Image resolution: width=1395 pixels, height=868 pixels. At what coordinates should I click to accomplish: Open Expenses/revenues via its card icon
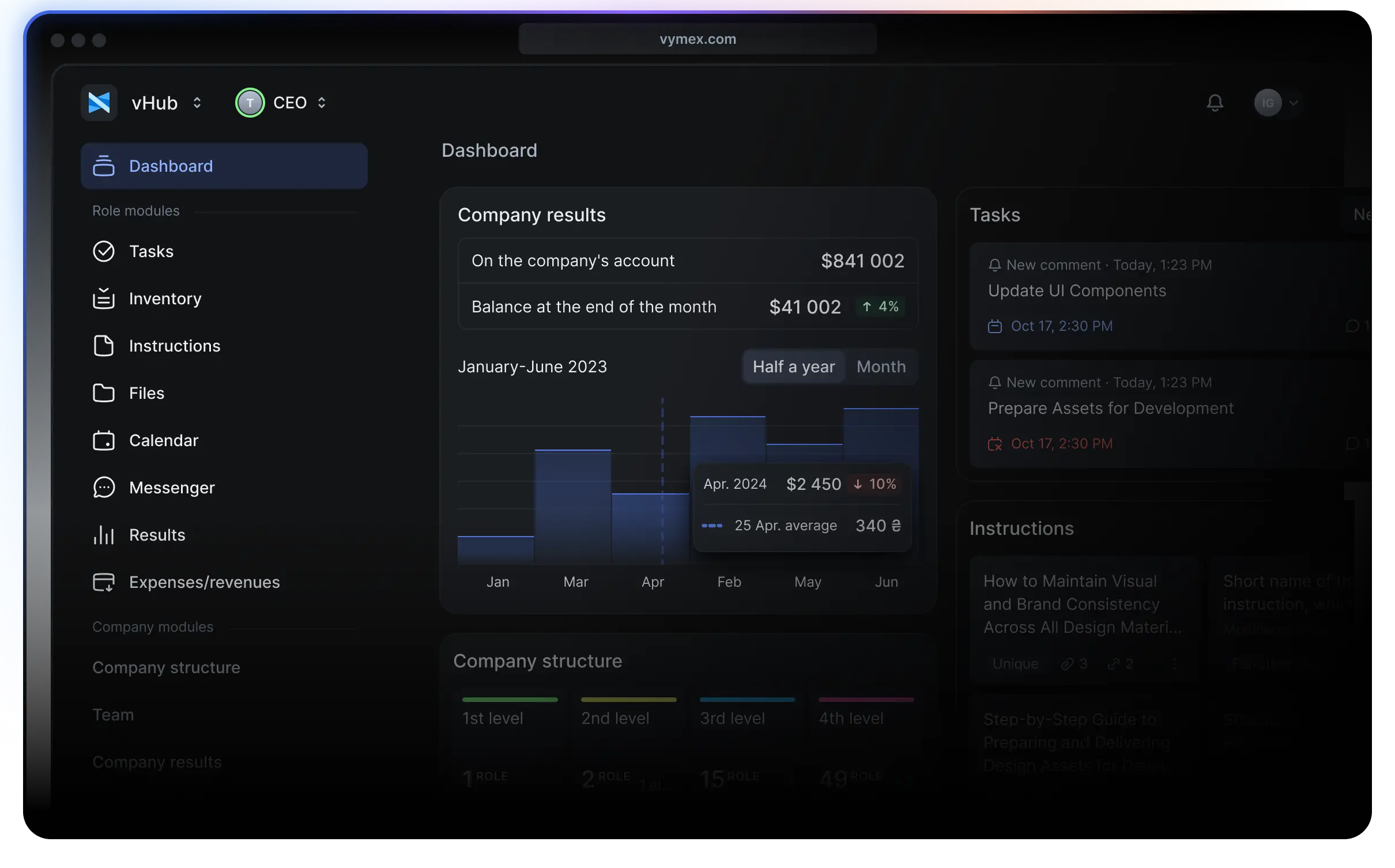pos(104,582)
